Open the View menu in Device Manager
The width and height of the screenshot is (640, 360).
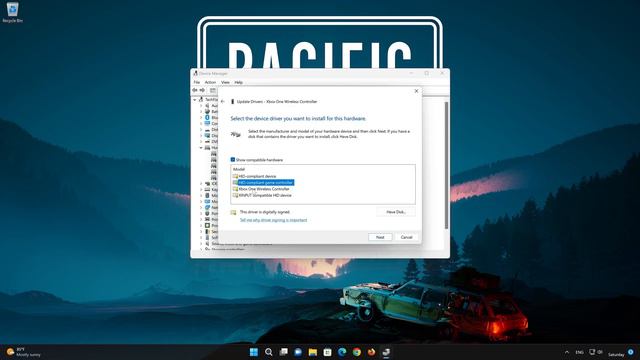225,82
